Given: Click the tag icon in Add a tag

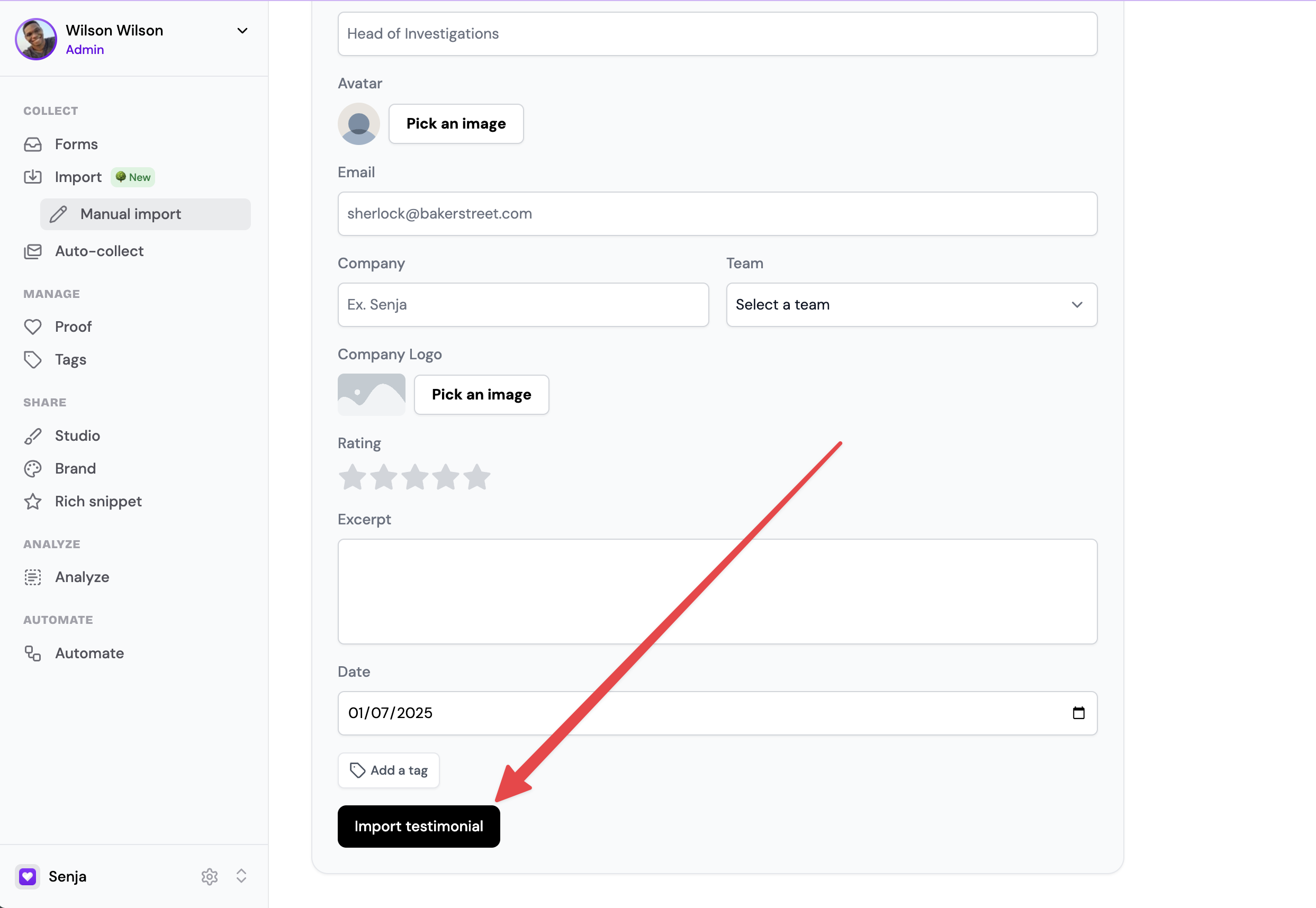Looking at the screenshot, I should click(x=357, y=770).
